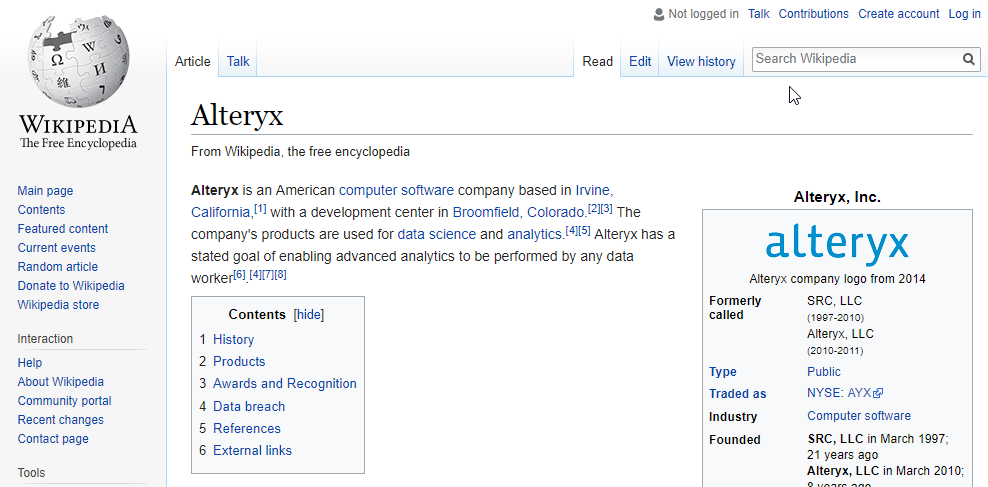
Task: Click citation [8] reference
Action: pyautogui.click(x=280, y=274)
